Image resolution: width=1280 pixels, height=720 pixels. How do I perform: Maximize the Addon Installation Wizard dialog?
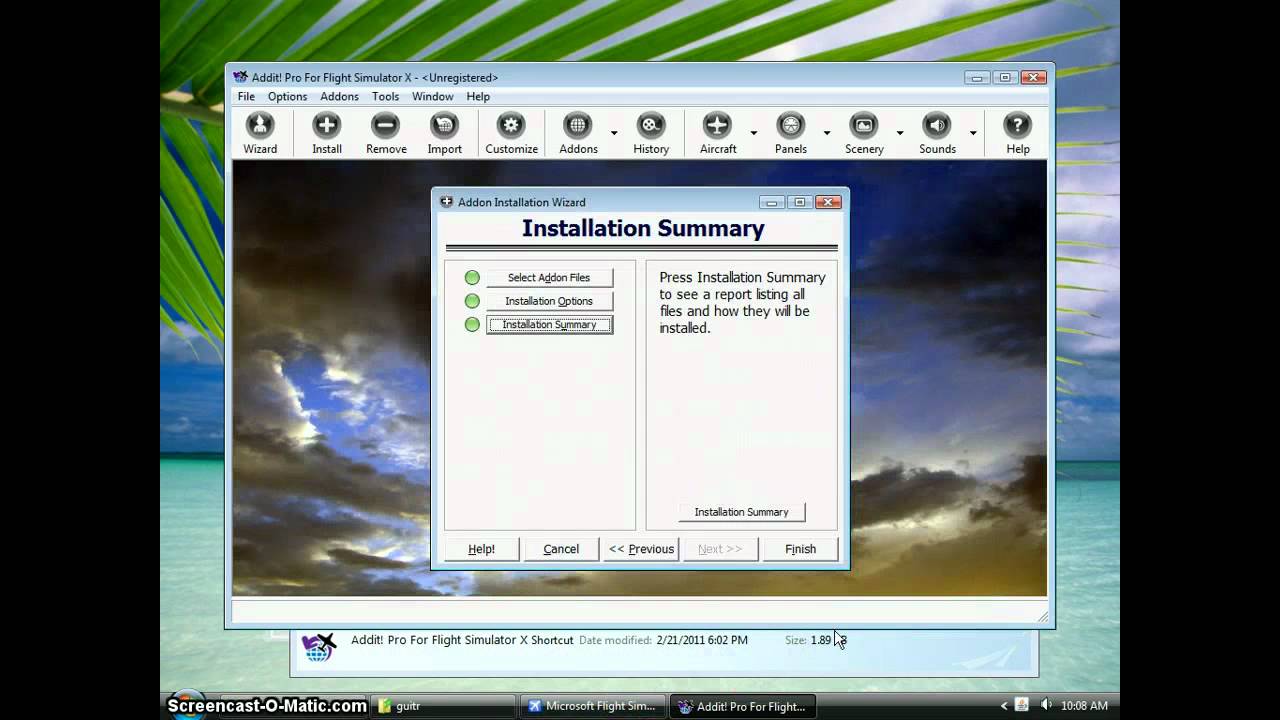point(799,202)
